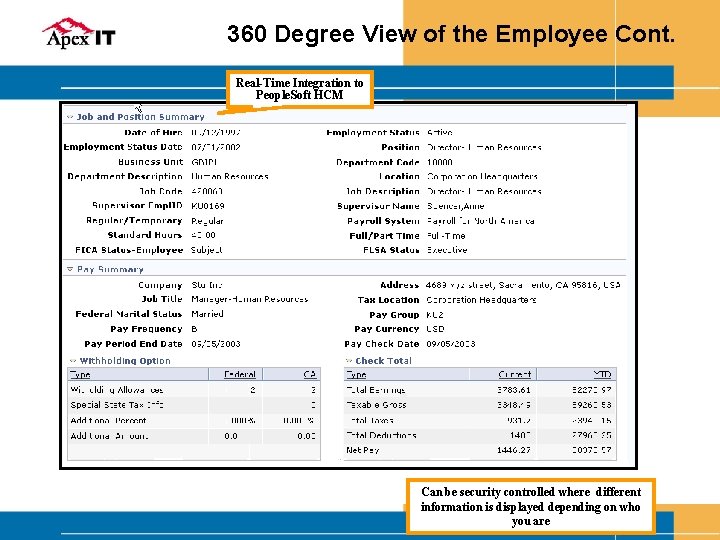
Task: Click the Apex IT logo
Action: (x=79, y=33)
